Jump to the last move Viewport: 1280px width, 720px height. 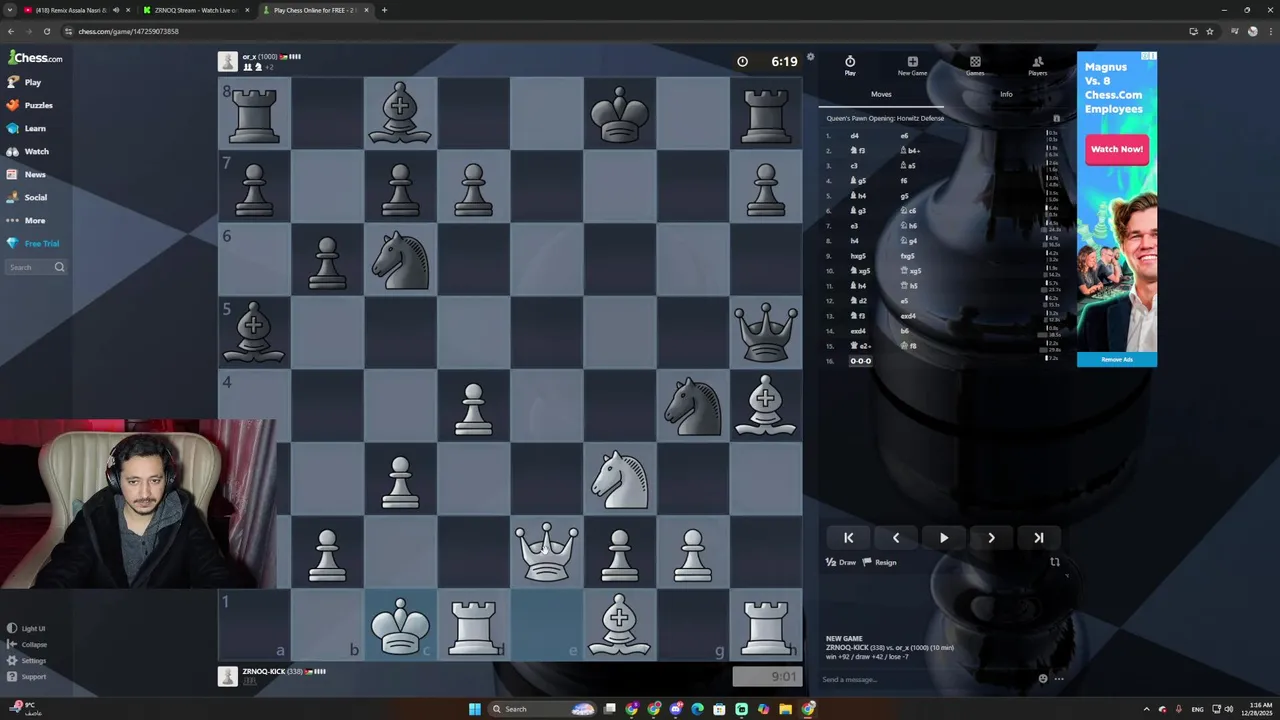(x=1039, y=538)
